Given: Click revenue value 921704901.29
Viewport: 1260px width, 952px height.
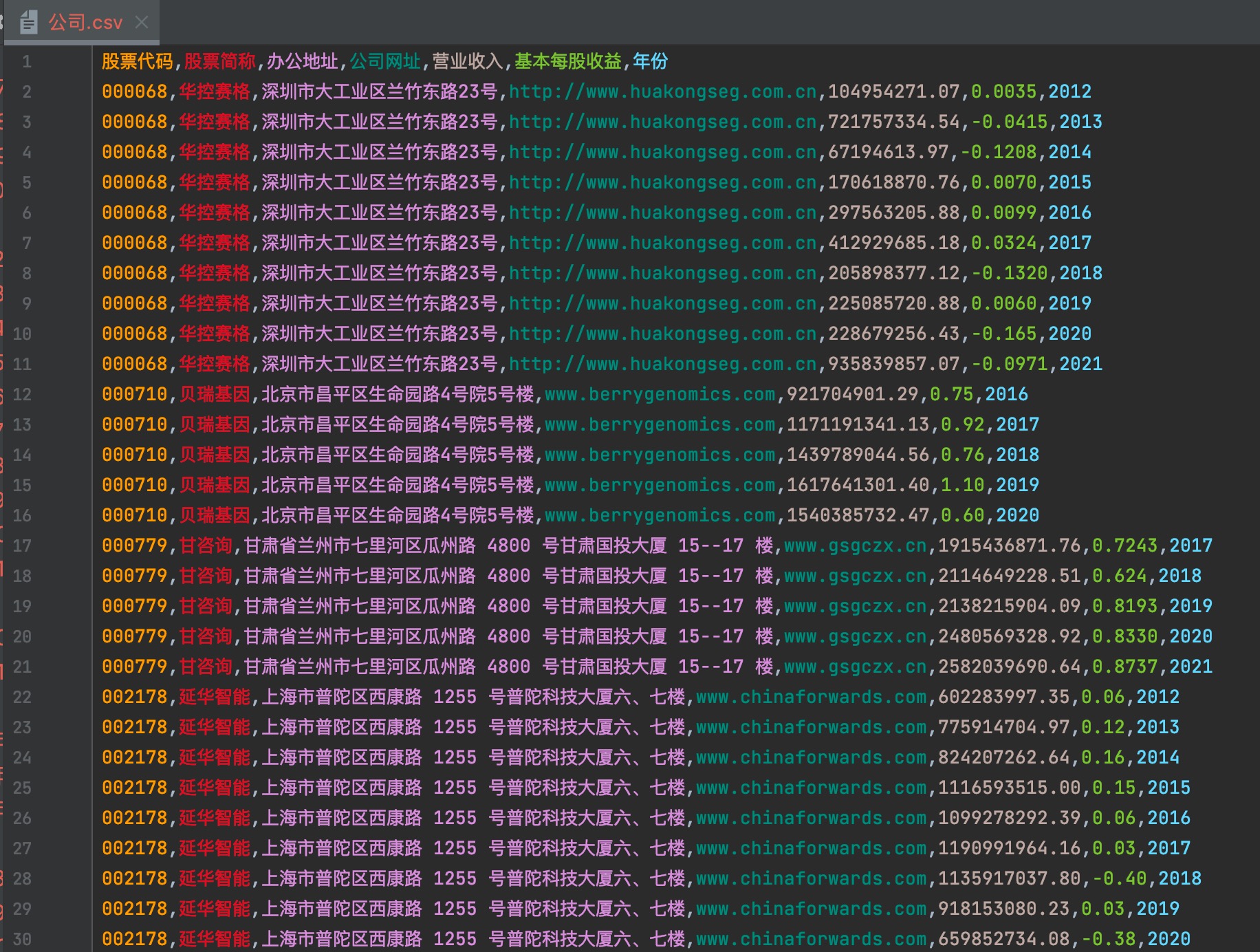Looking at the screenshot, I should 853,394.
